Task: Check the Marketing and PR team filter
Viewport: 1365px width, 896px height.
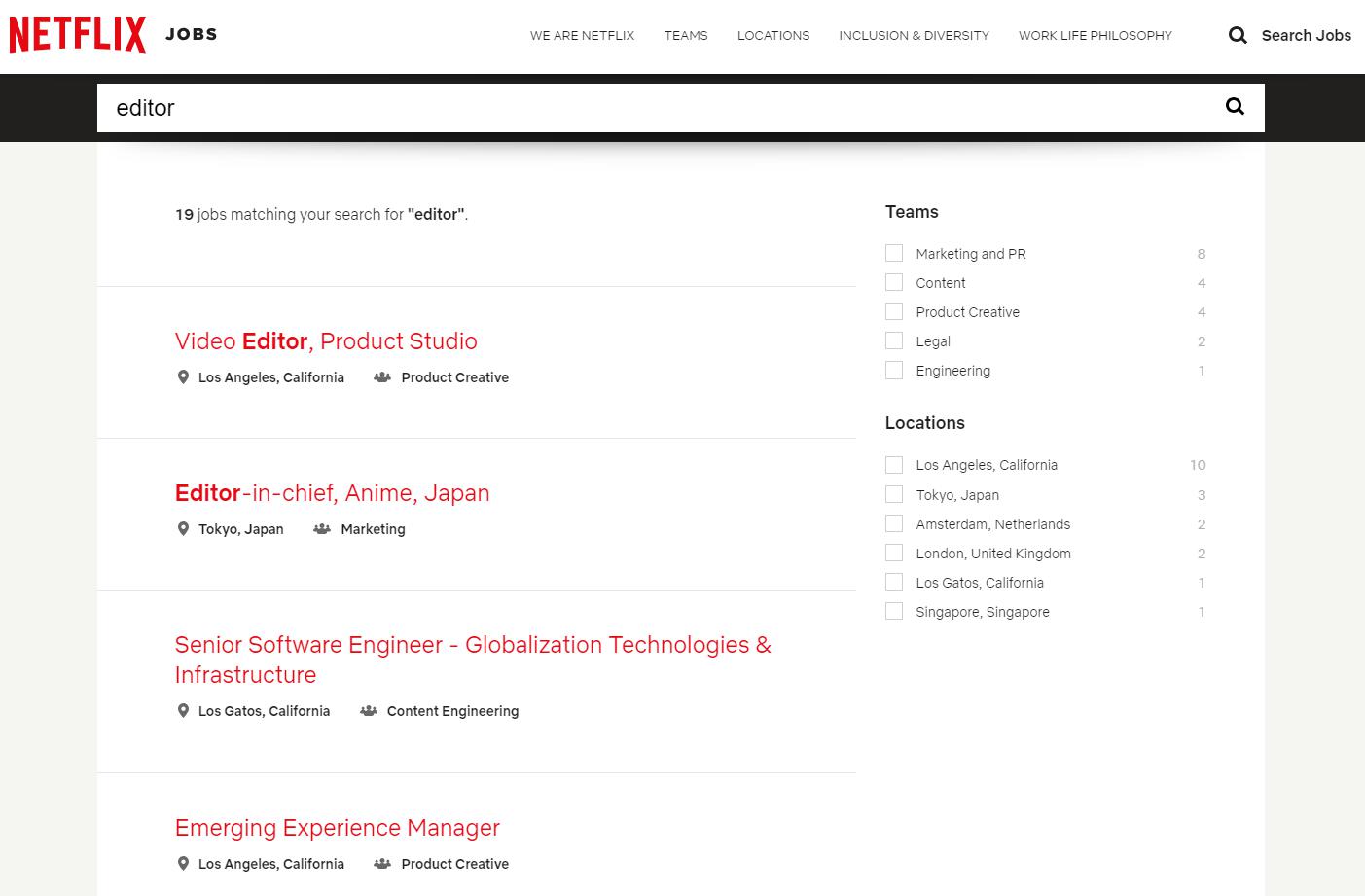Action: (894, 253)
